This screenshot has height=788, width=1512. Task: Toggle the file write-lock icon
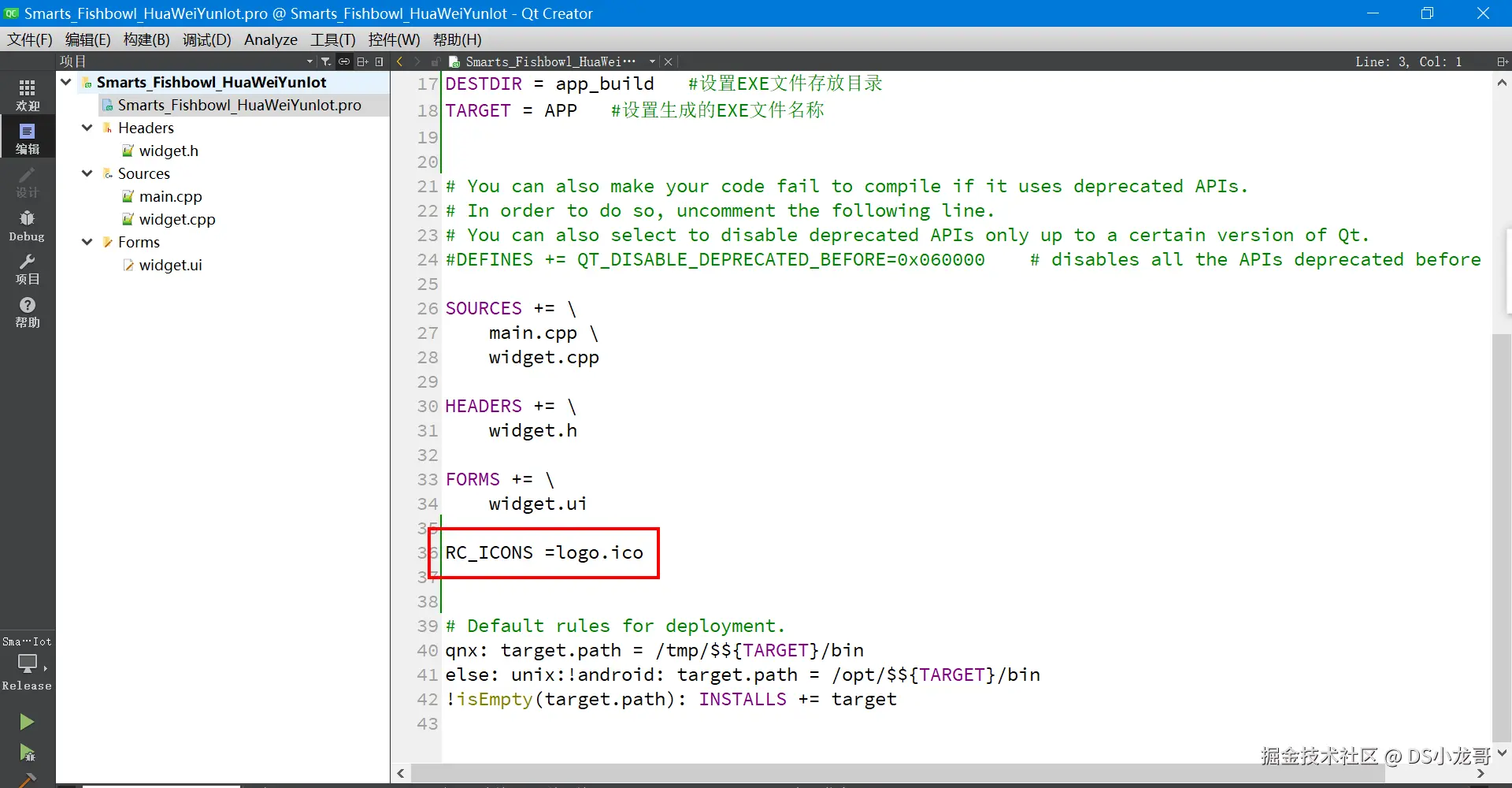point(435,61)
